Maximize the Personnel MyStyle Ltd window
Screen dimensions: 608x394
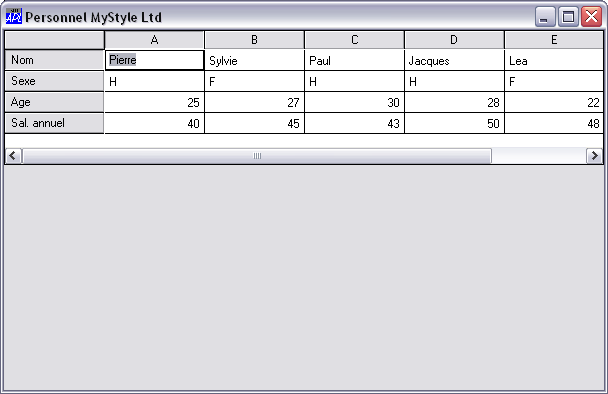tap(568, 17)
